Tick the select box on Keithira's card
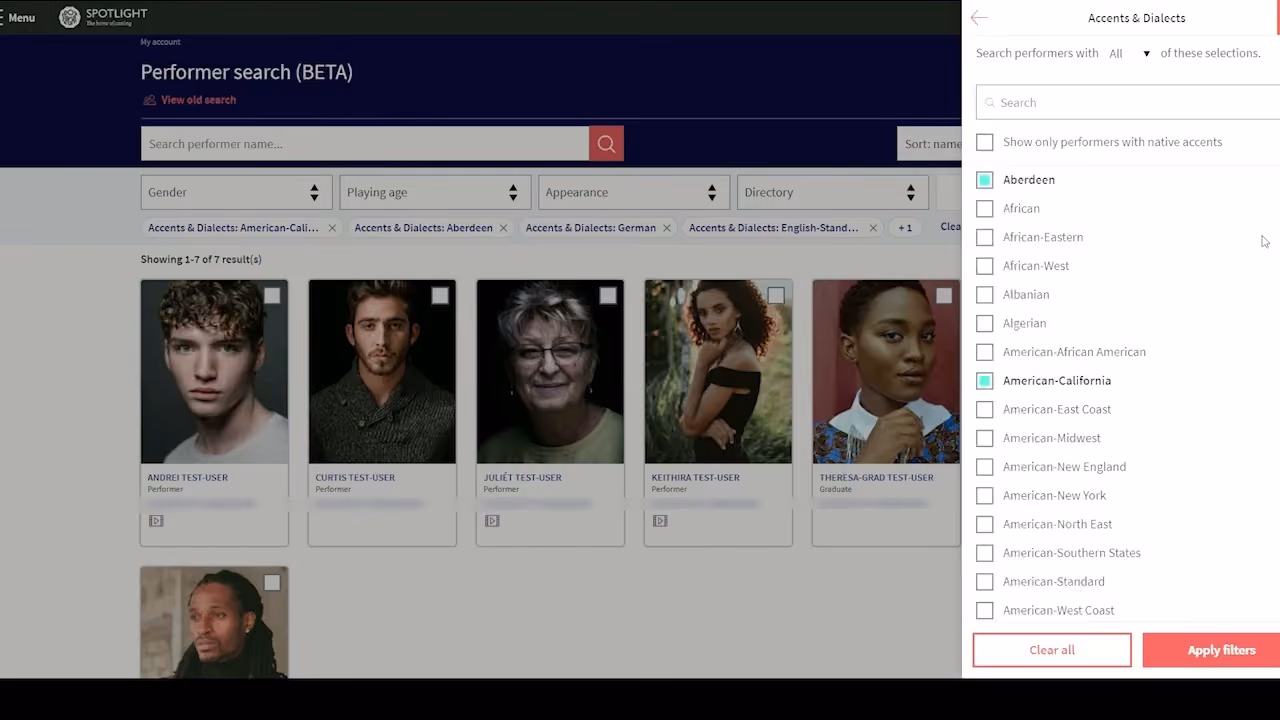The height and width of the screenshot is (720, 1280). coord(776,296)
